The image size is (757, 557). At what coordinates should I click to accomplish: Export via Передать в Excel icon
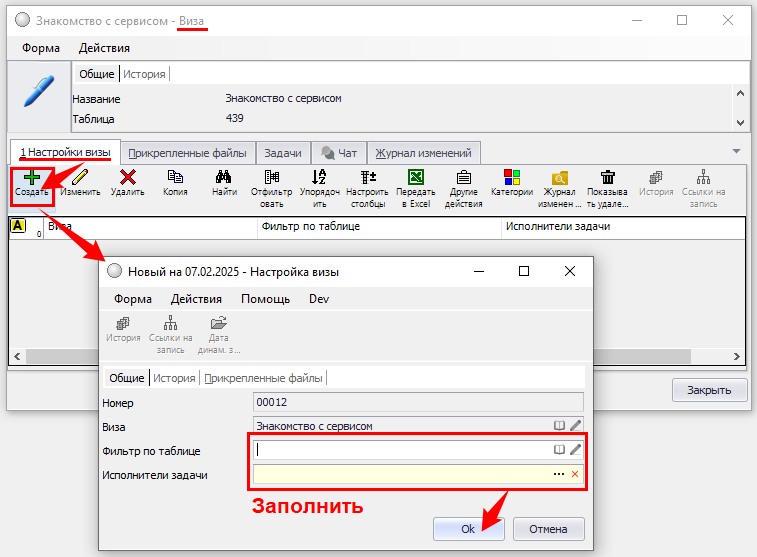point(415,178)
